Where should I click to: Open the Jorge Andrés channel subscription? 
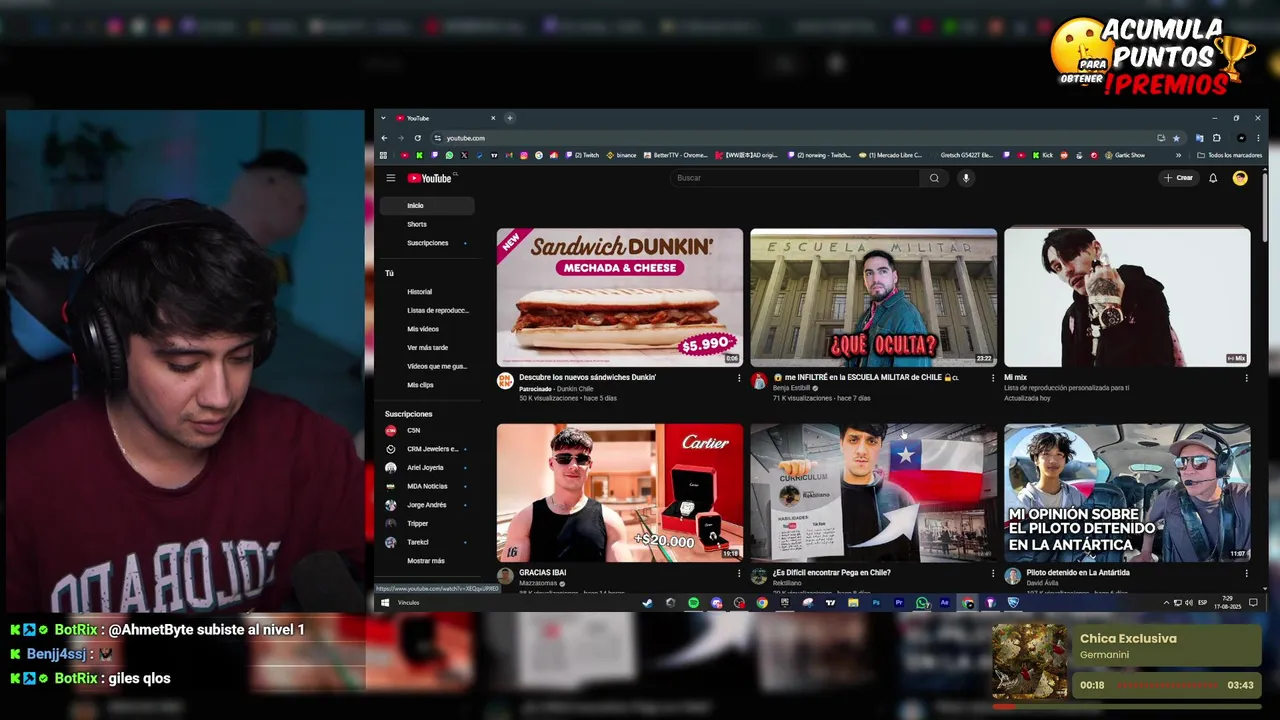(427, 505)
